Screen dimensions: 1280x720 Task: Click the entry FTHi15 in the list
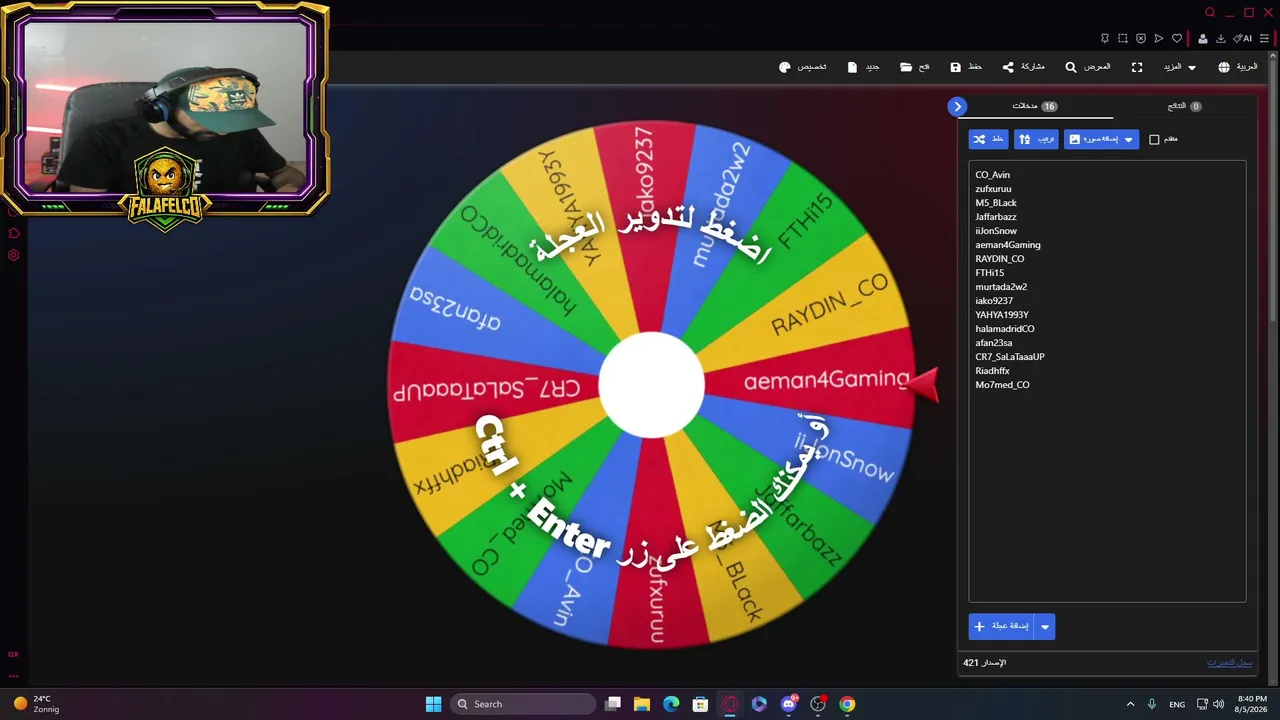click(990, 273)
